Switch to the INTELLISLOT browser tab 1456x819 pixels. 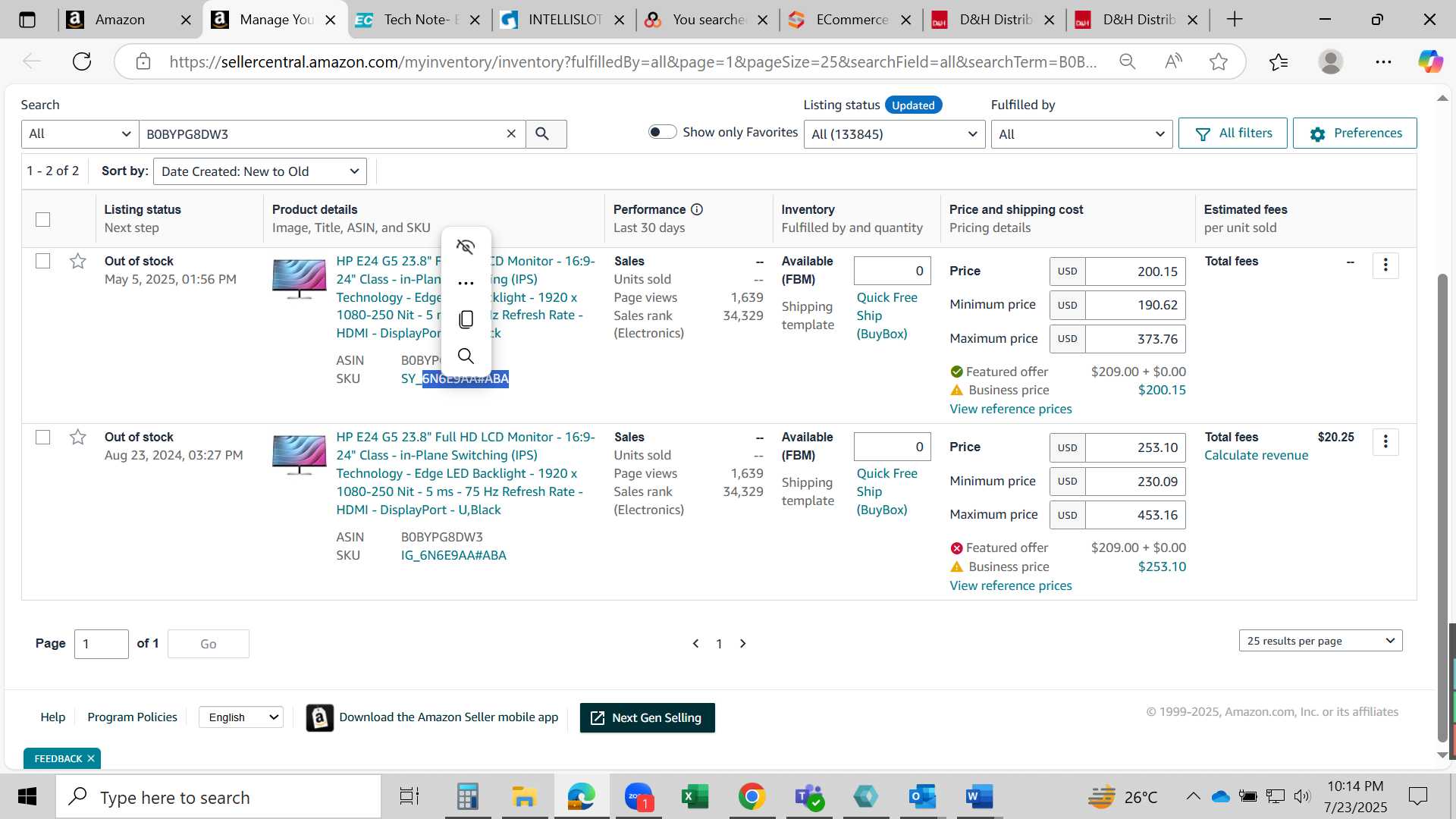563,20
